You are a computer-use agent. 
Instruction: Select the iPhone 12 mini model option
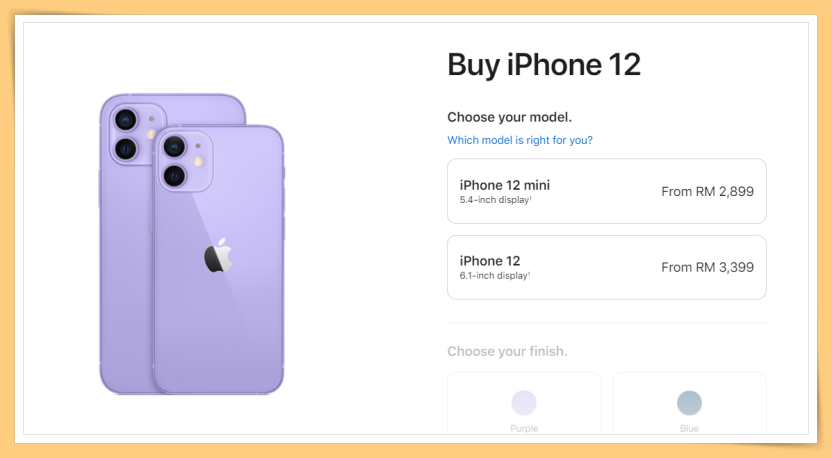(x=606, y=191)
